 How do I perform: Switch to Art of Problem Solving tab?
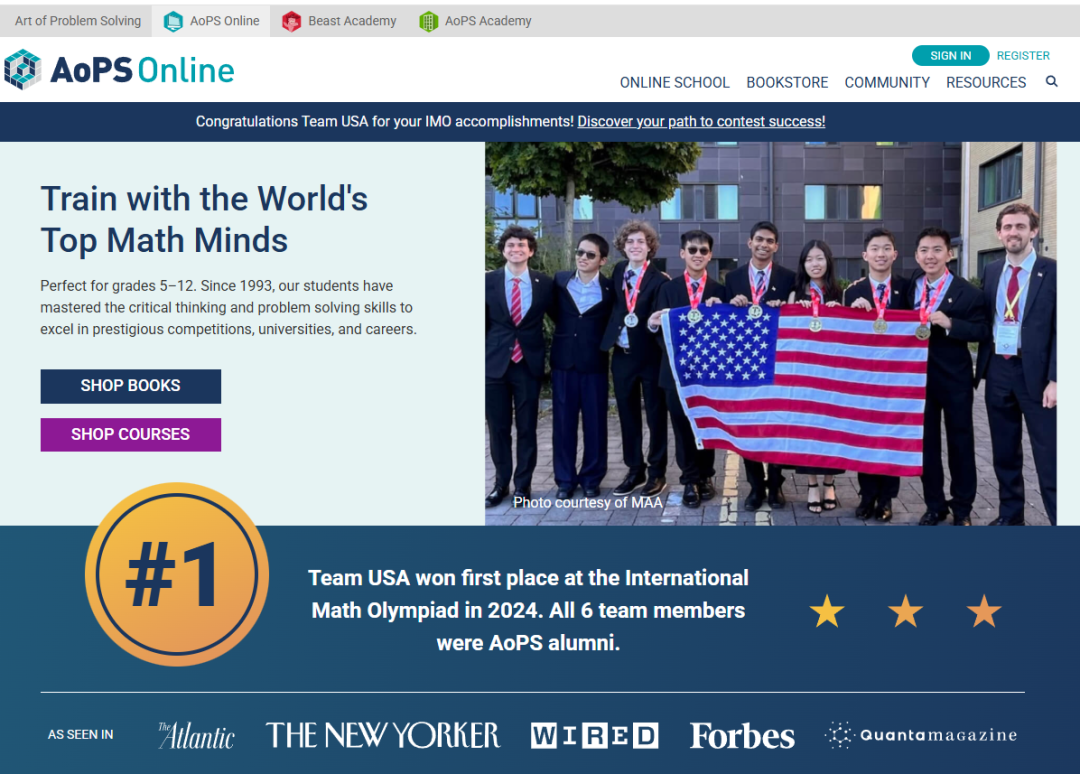(x=78, y=21)
